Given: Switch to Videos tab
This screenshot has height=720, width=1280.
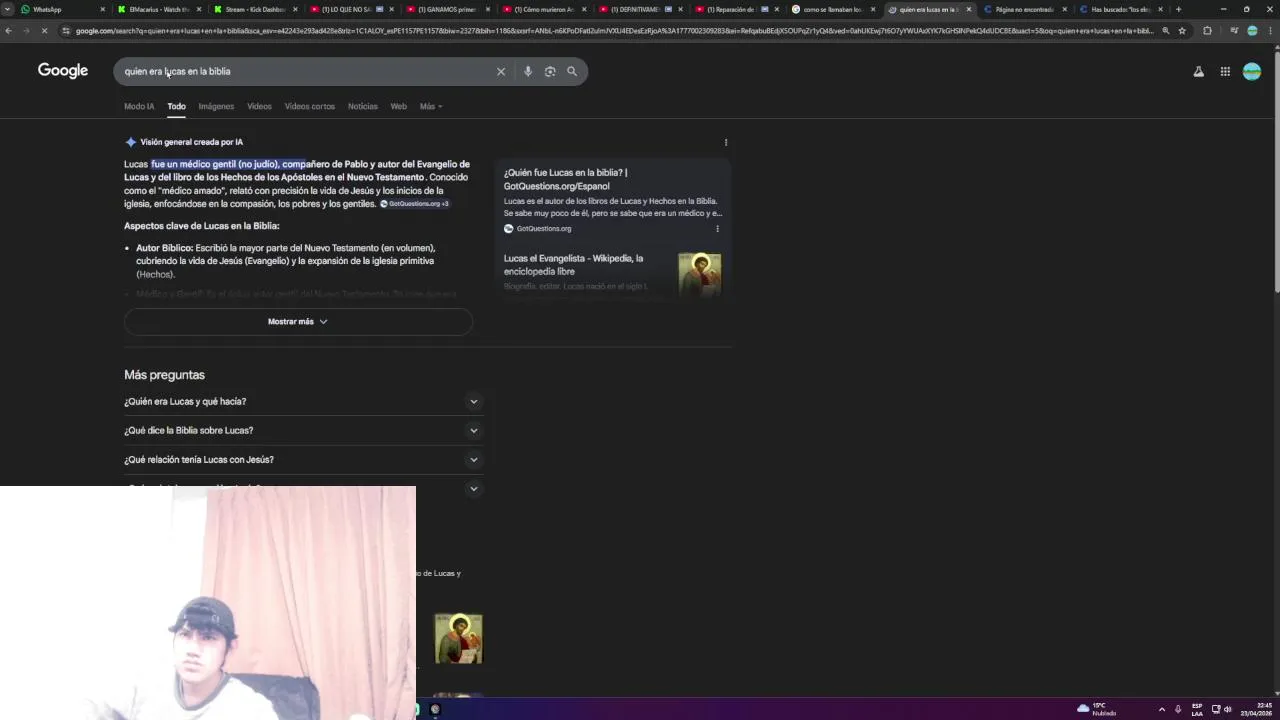Looking at the screenshot, I should point(259,106).
